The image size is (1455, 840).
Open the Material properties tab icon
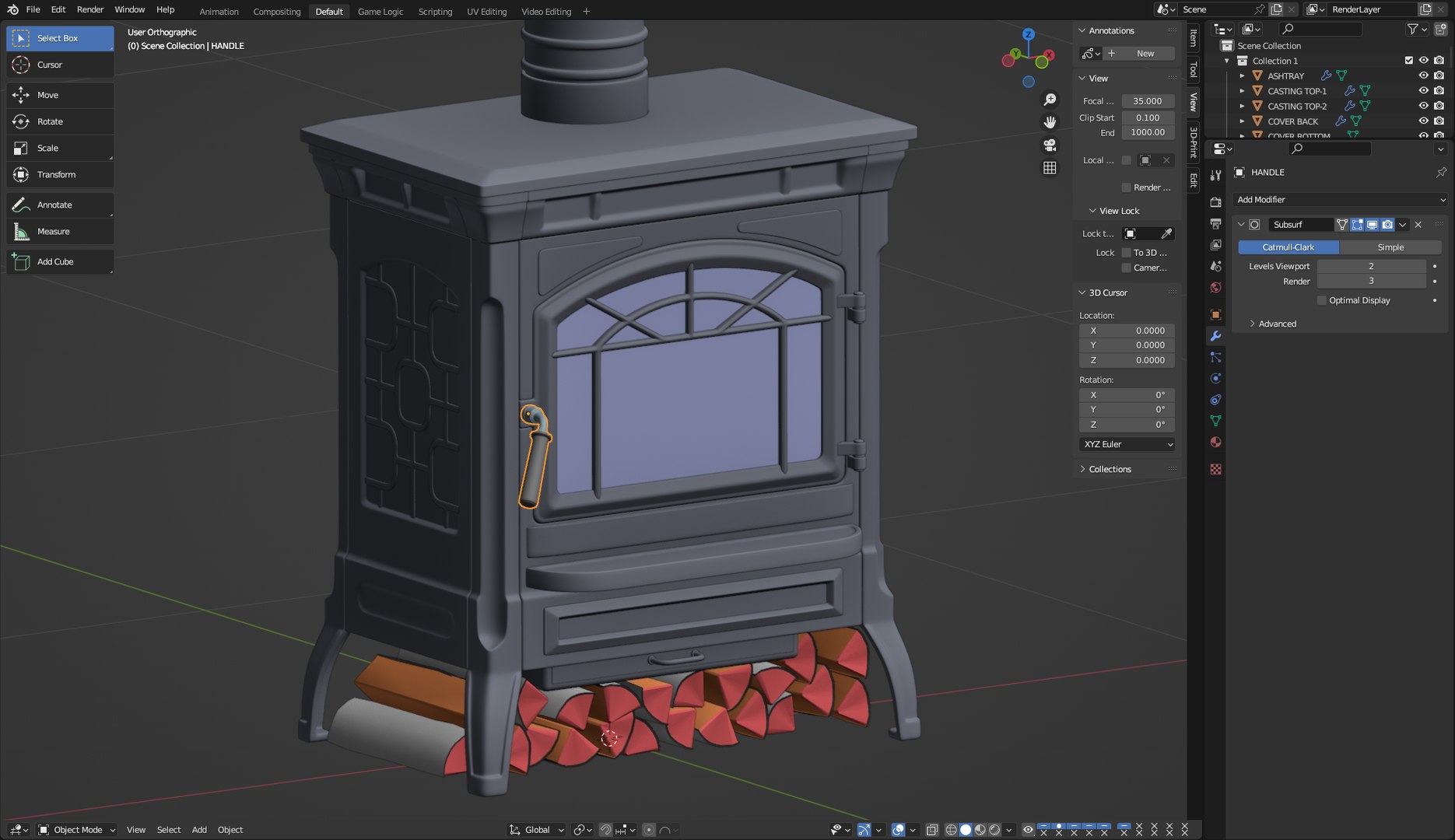pyautogui.click(x=1215, y=442)
